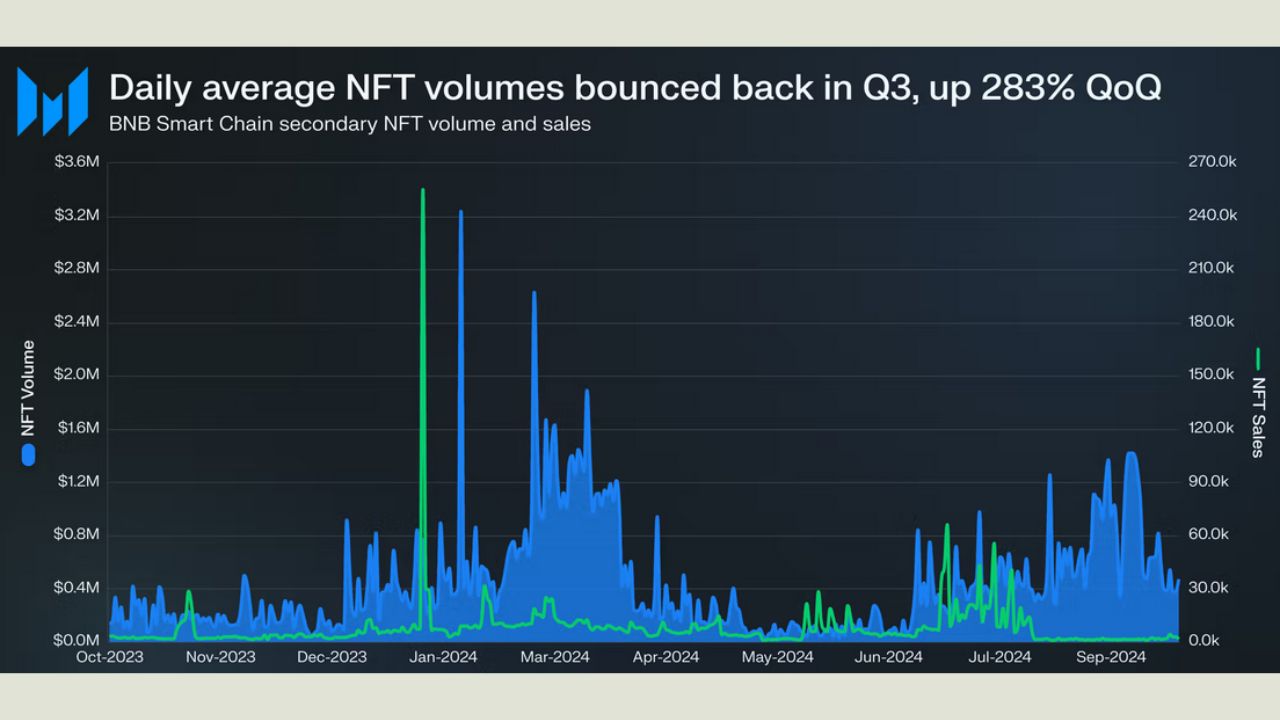Click the "$0.8M" axis value

[x=76, y=534]
